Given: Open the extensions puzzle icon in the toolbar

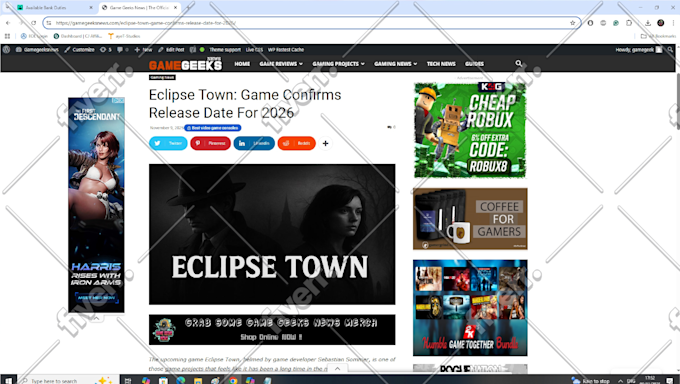Looking at the screenshot, I should coord(629,23).
